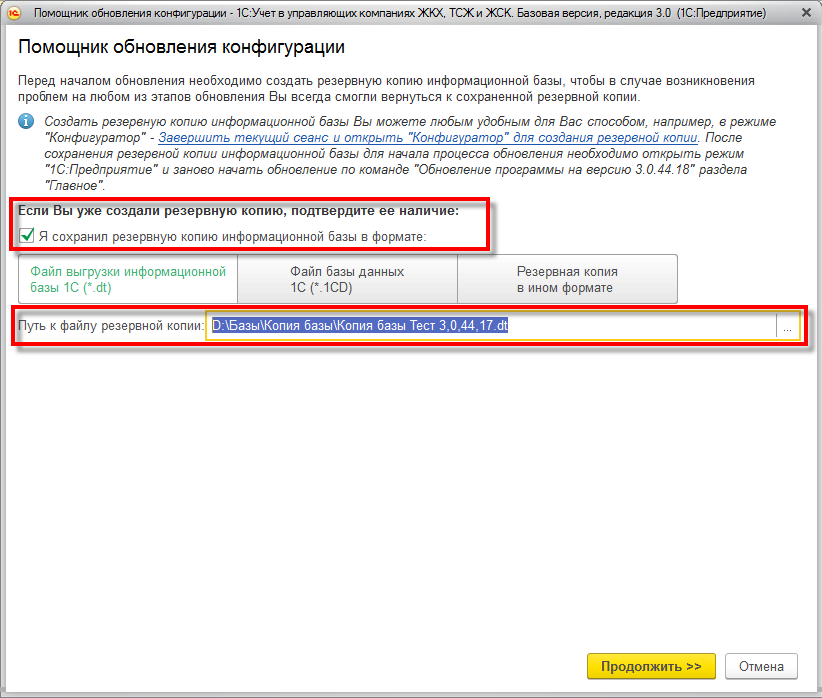This screenshot has width=822, height=698.
Task: Close the configuration update assistant window
Action: pos(806,13)
